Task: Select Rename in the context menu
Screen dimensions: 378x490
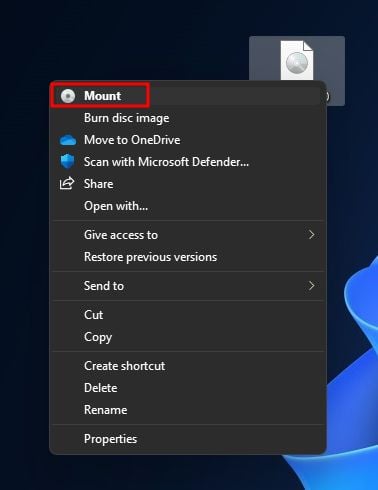Action: pyautogui.click(x=188, y=410)
